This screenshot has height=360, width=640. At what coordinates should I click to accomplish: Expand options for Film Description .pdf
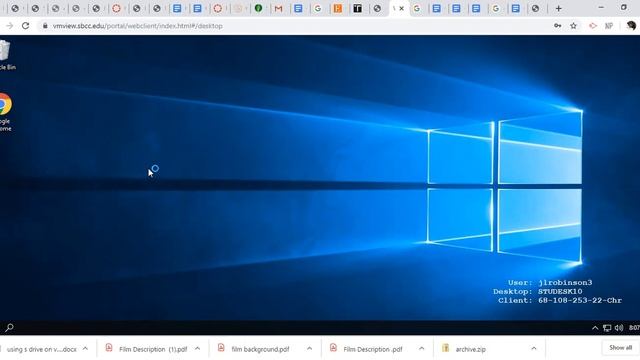[422, 349]
